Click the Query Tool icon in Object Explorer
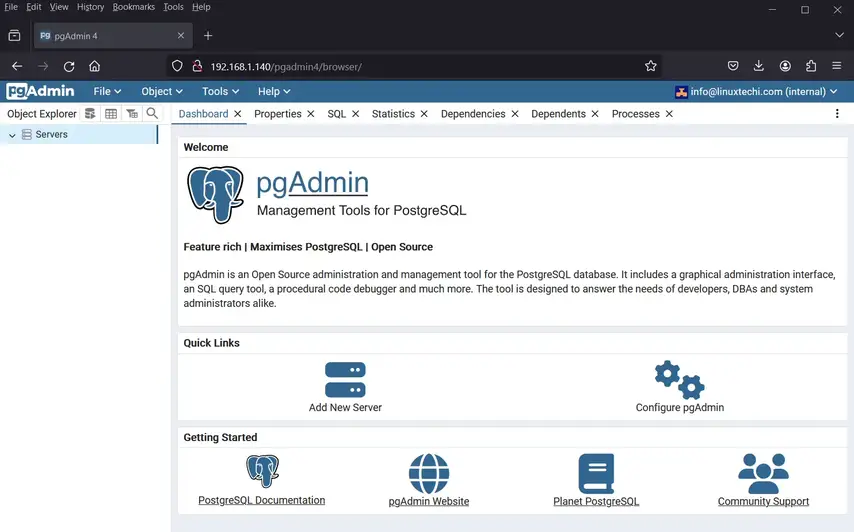Screen dimensions: 854x532 point(91,114)
